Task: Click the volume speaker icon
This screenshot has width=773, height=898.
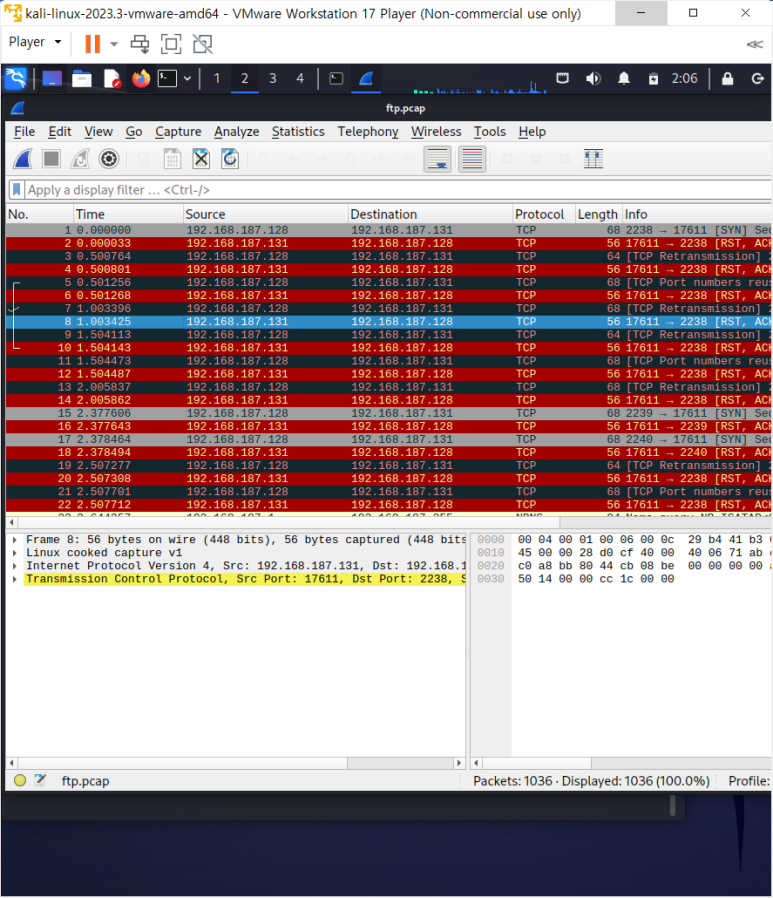Action: pos(593,78)
